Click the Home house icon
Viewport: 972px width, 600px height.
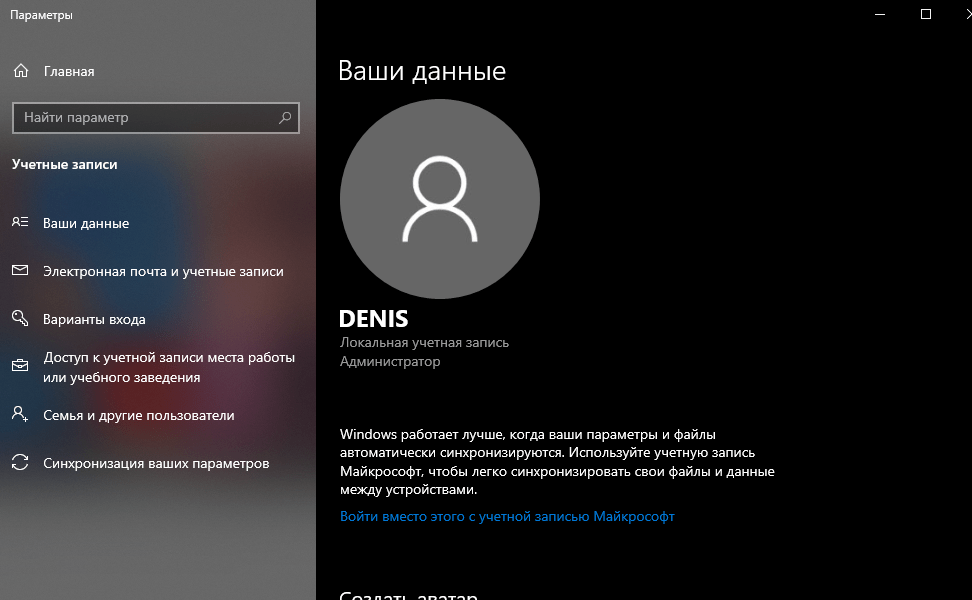pyautogui.click(x=20, y=71)
